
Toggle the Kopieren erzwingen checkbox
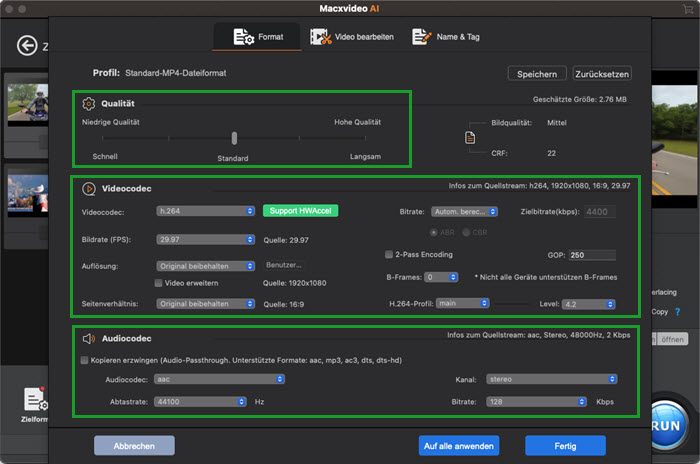click(84, 360)
